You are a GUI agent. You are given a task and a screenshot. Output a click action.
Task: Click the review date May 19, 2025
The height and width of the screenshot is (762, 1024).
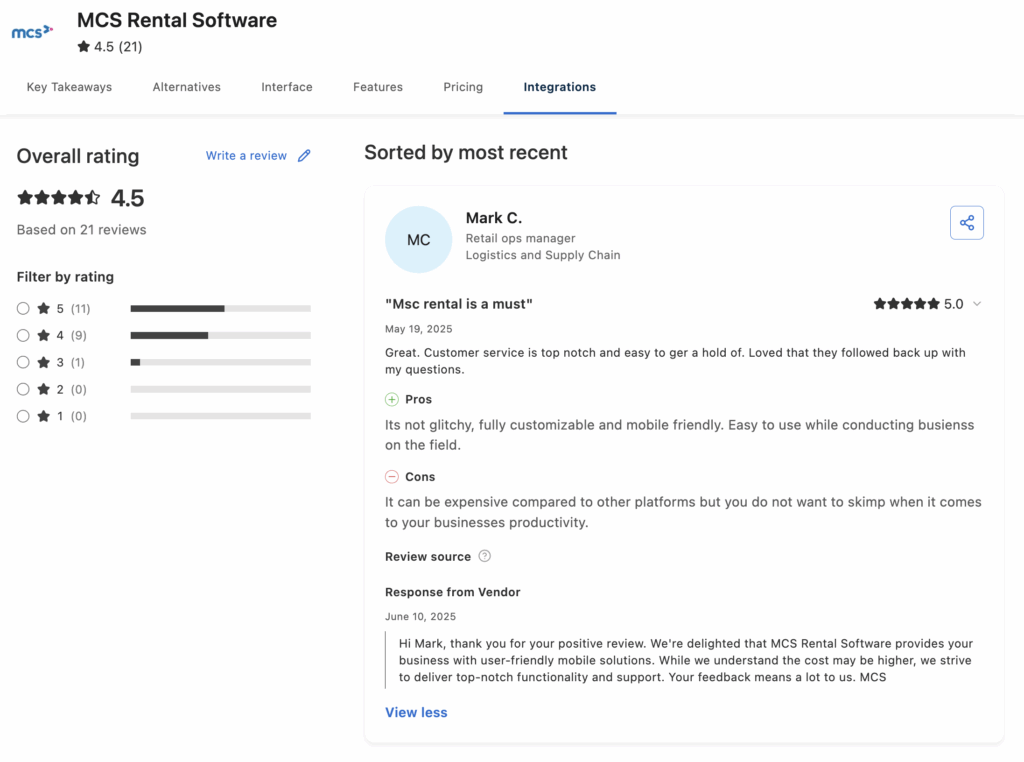[x=419, y=329]
